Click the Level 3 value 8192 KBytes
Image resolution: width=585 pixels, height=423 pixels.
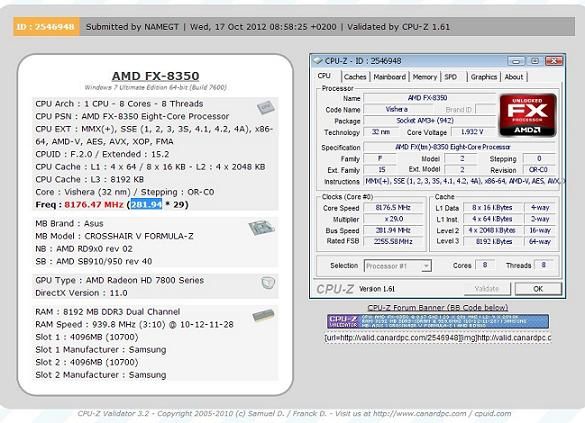tap(492, 242)
